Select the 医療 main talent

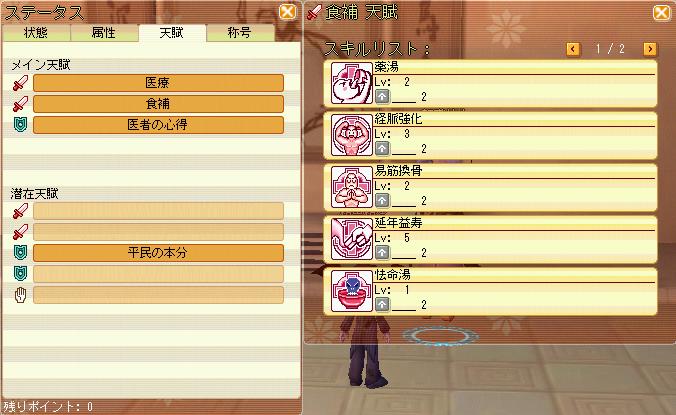pos(158,83)
